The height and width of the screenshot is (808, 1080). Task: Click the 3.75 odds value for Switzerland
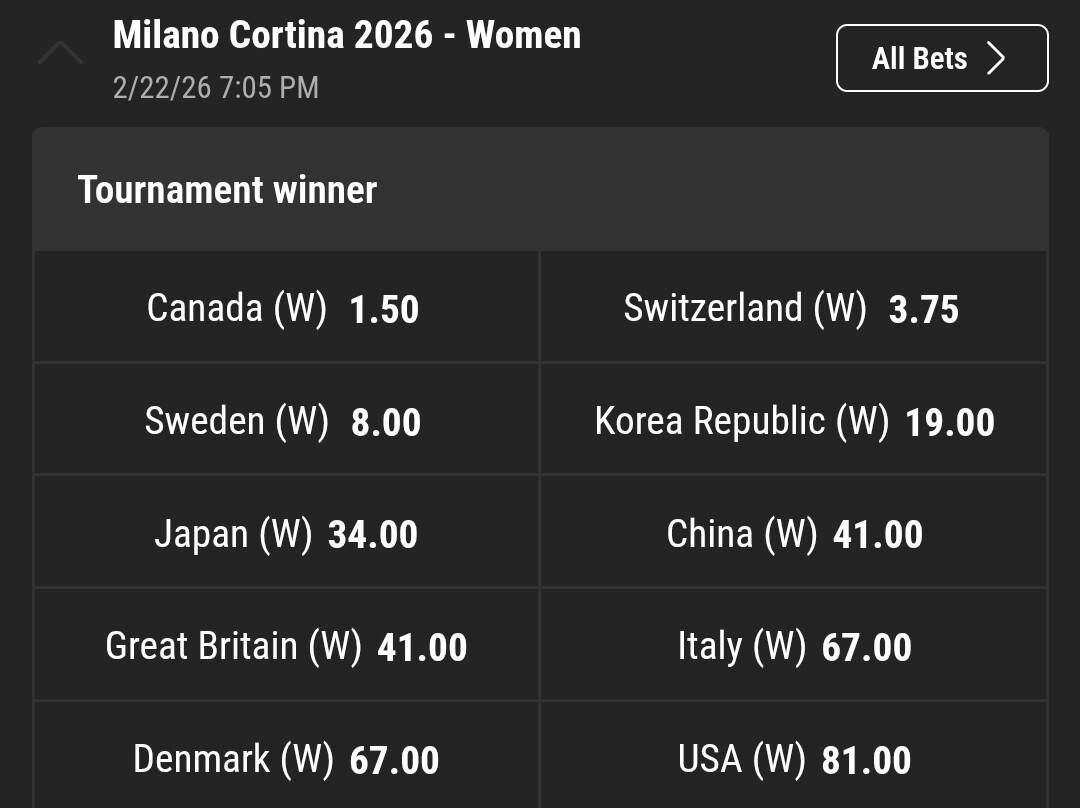pos(923,309)
